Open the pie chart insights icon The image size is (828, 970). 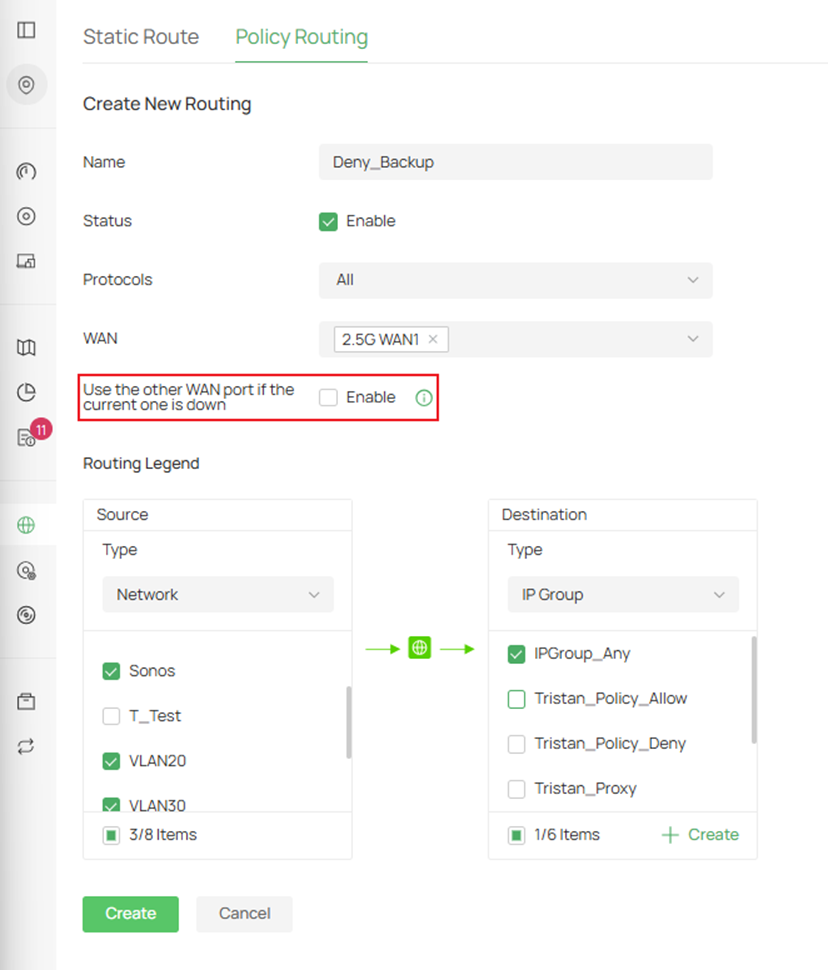pyautogui.click(x=26, y=392)
